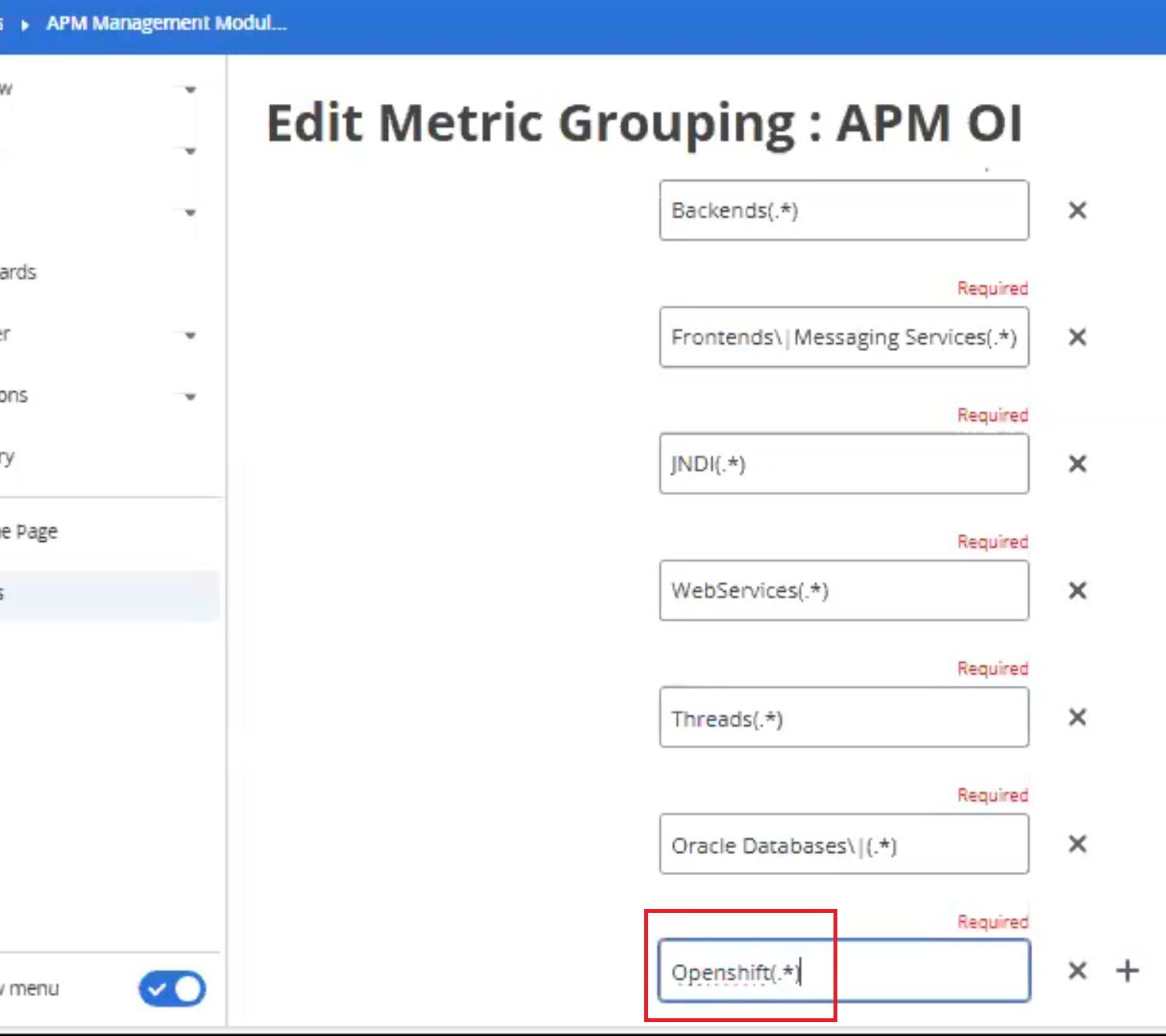Add a new expression with plus icon
The height and width of the screenshot is (1036, 1166).
1128,971
